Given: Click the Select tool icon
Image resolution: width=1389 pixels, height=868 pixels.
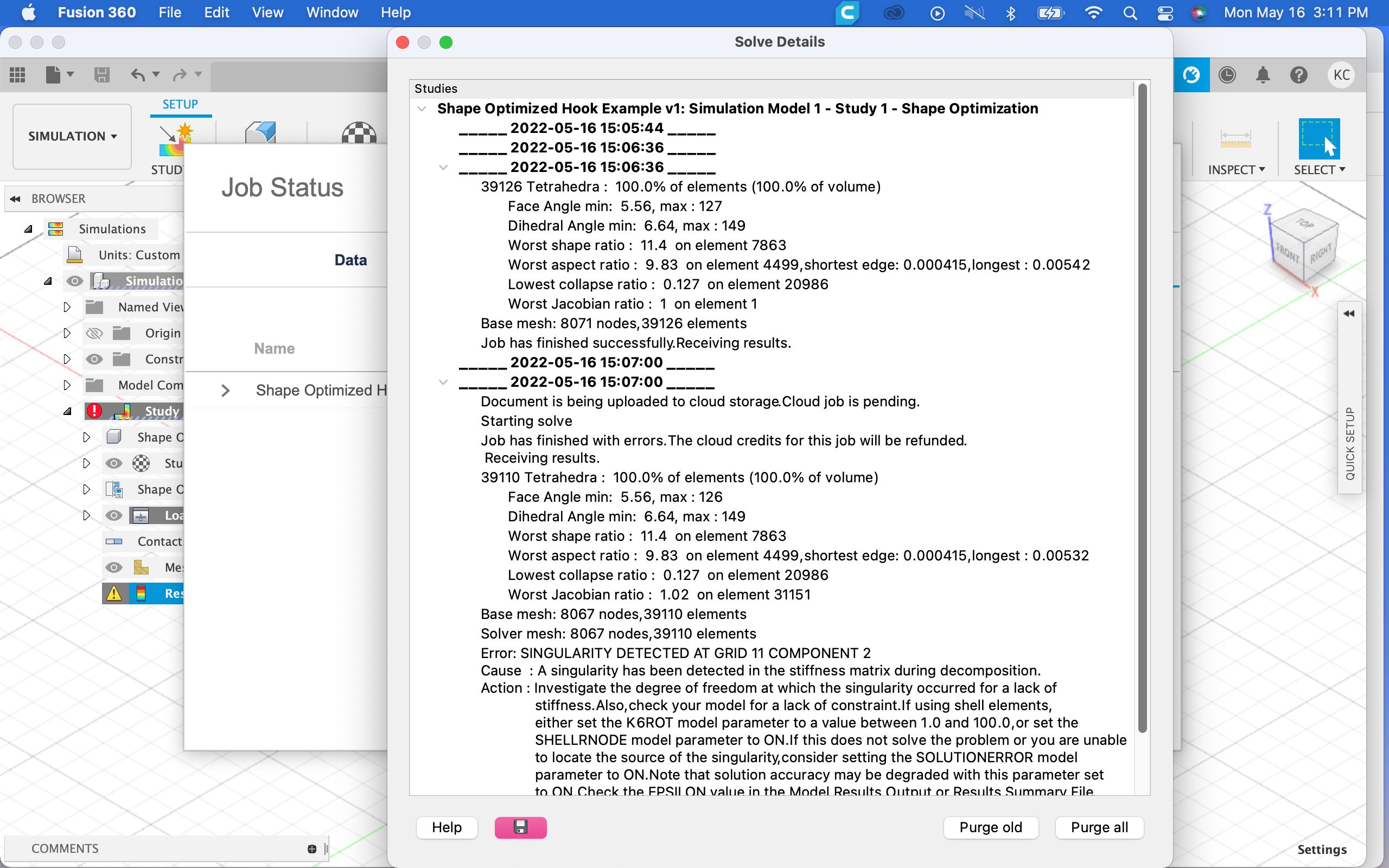Looking at the screenshot, I should tap(1319, 139).
